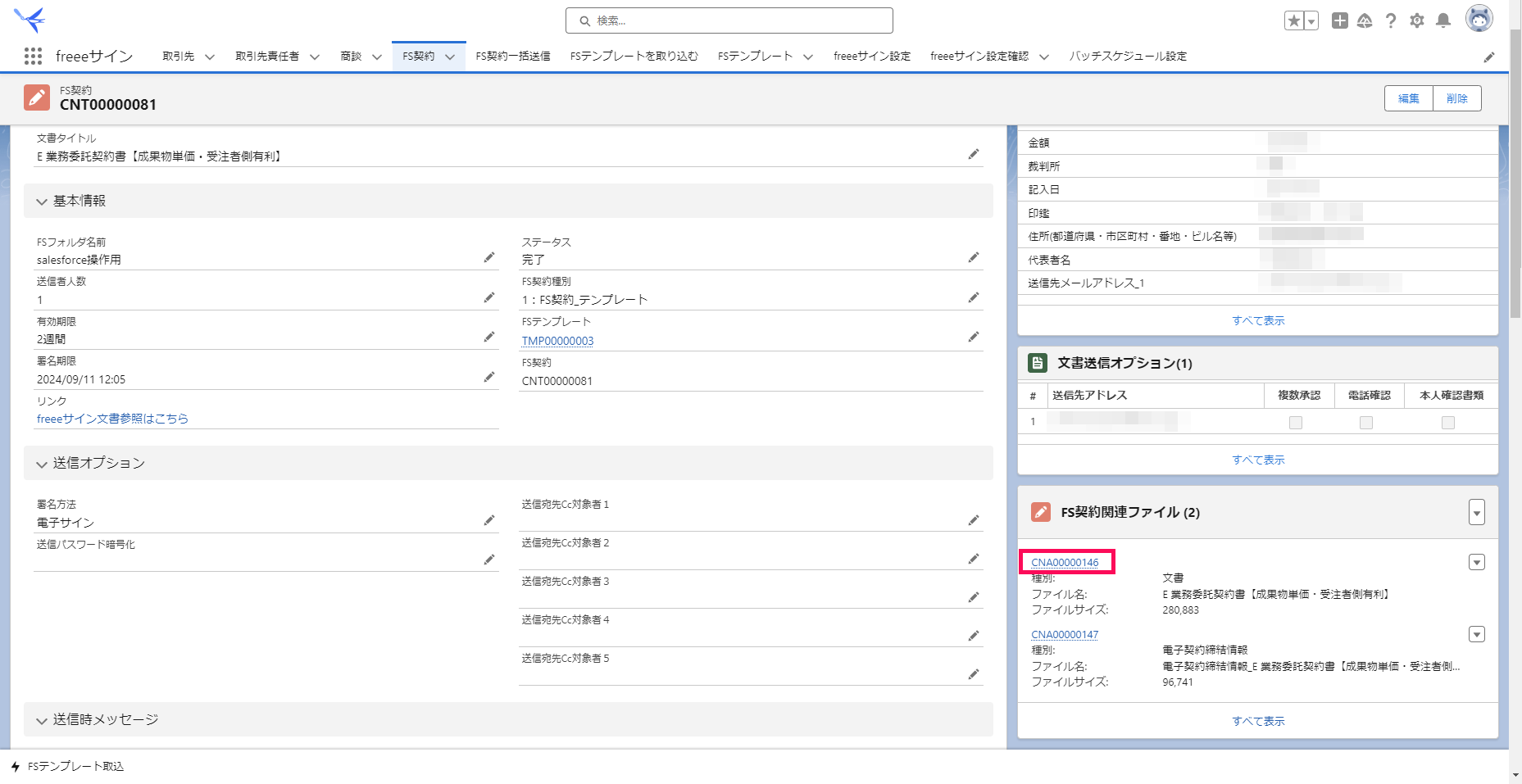1522x784 pixels.
Task: Edit the 送信パスワード暗号化 field pencil
Action: (489, 560)
